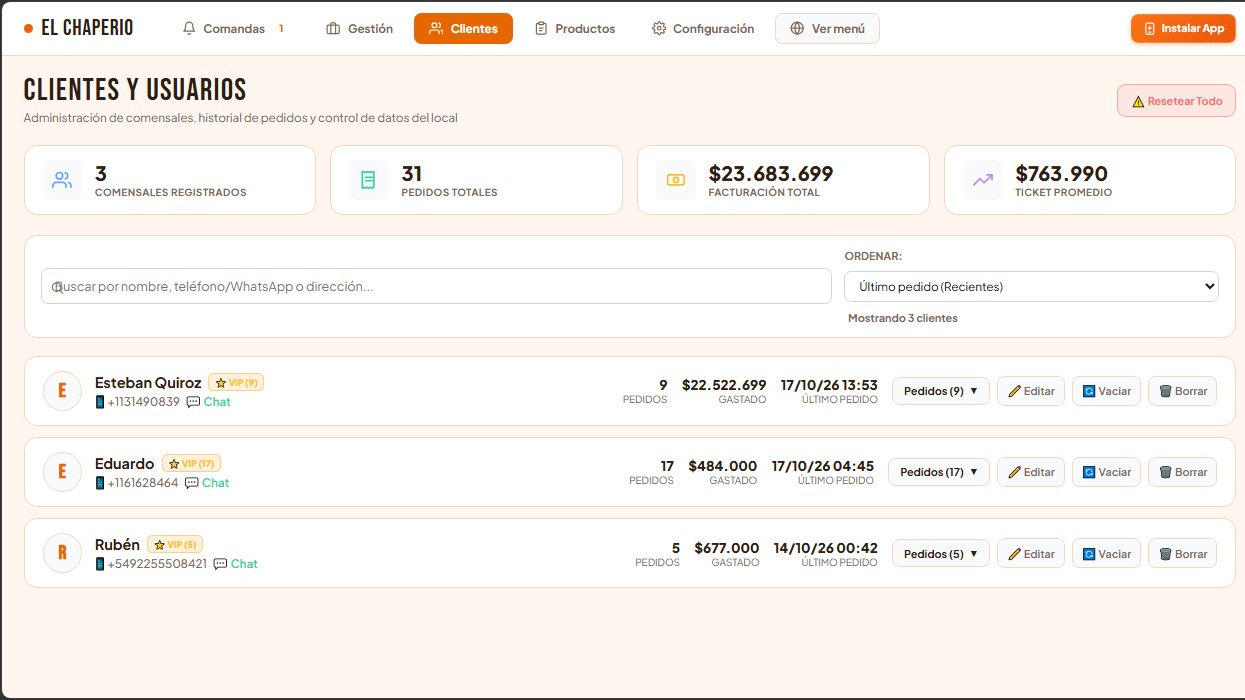The height and width of the screenshot is (700, 1245).
Task: Click Vaciar for Eduardo
Action: coord(1106,472)
